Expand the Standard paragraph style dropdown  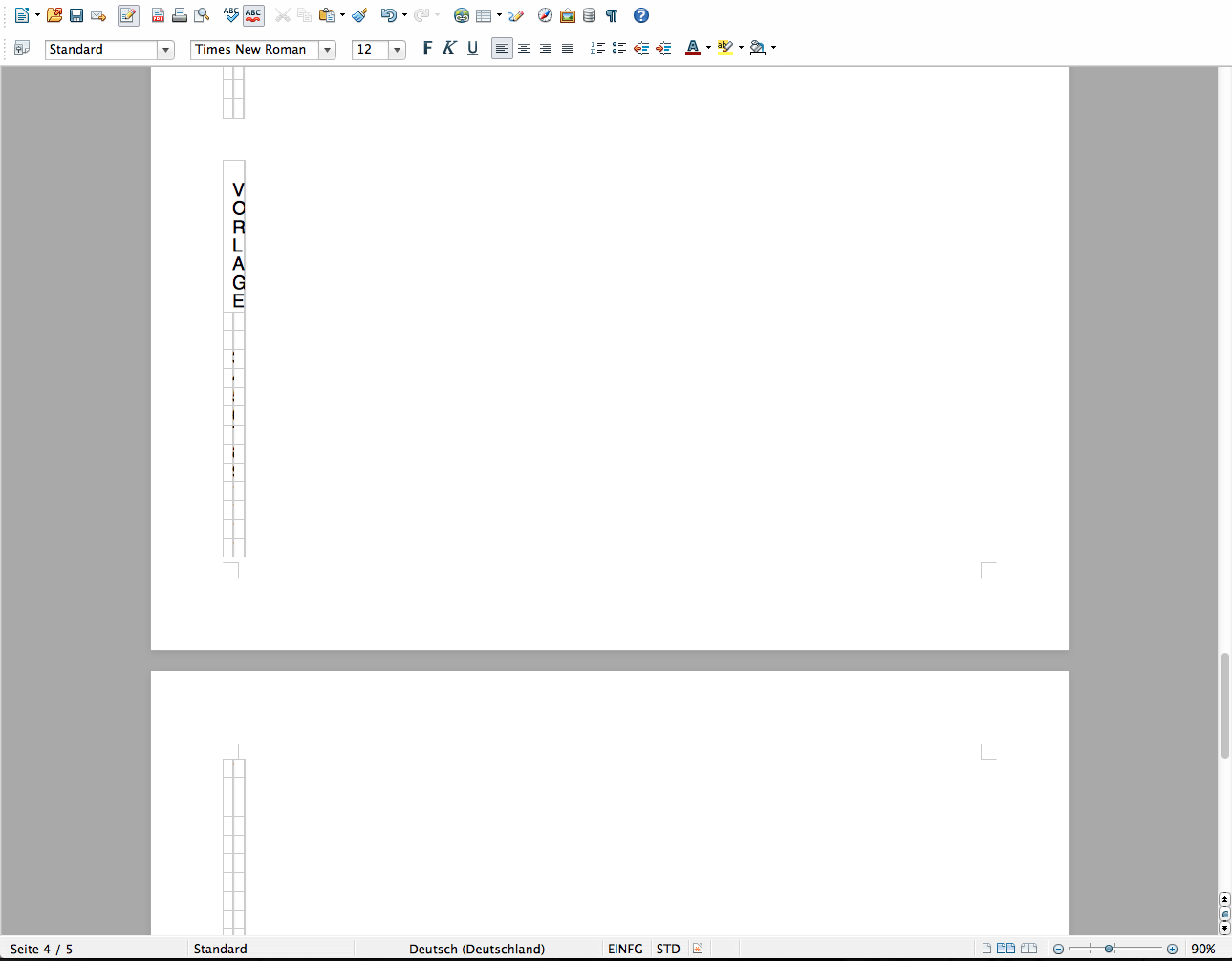coord(165,50)
